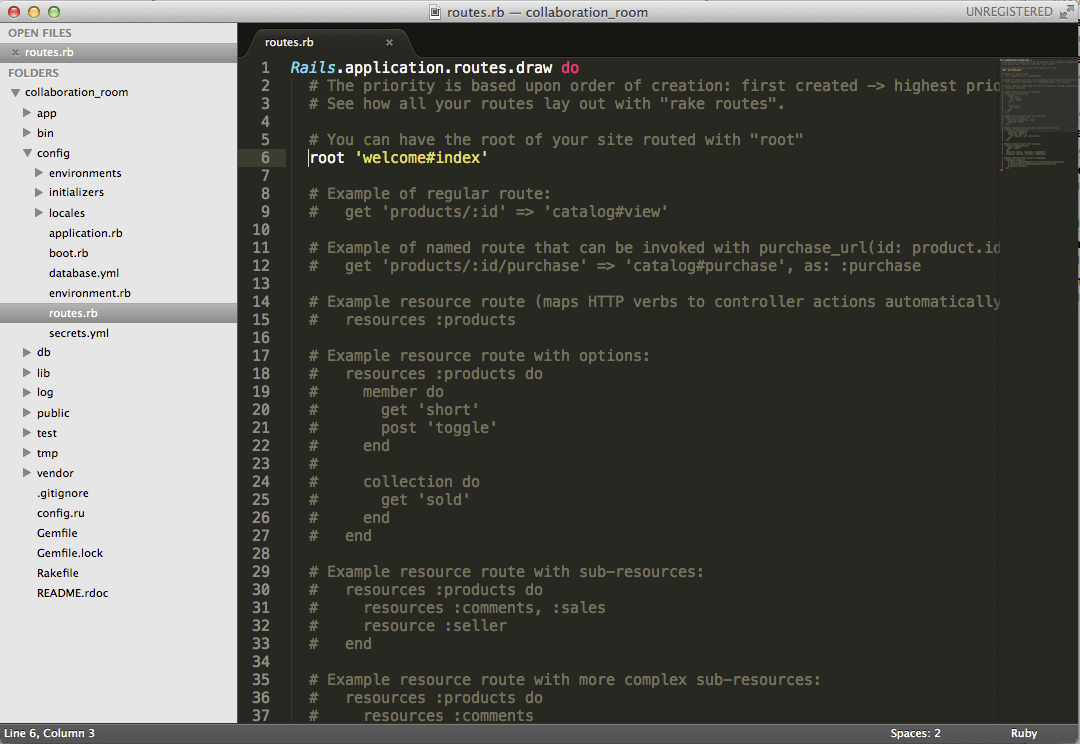Open environment.rb file
The image size is (1080, 744).
click(x=90, y=293)
